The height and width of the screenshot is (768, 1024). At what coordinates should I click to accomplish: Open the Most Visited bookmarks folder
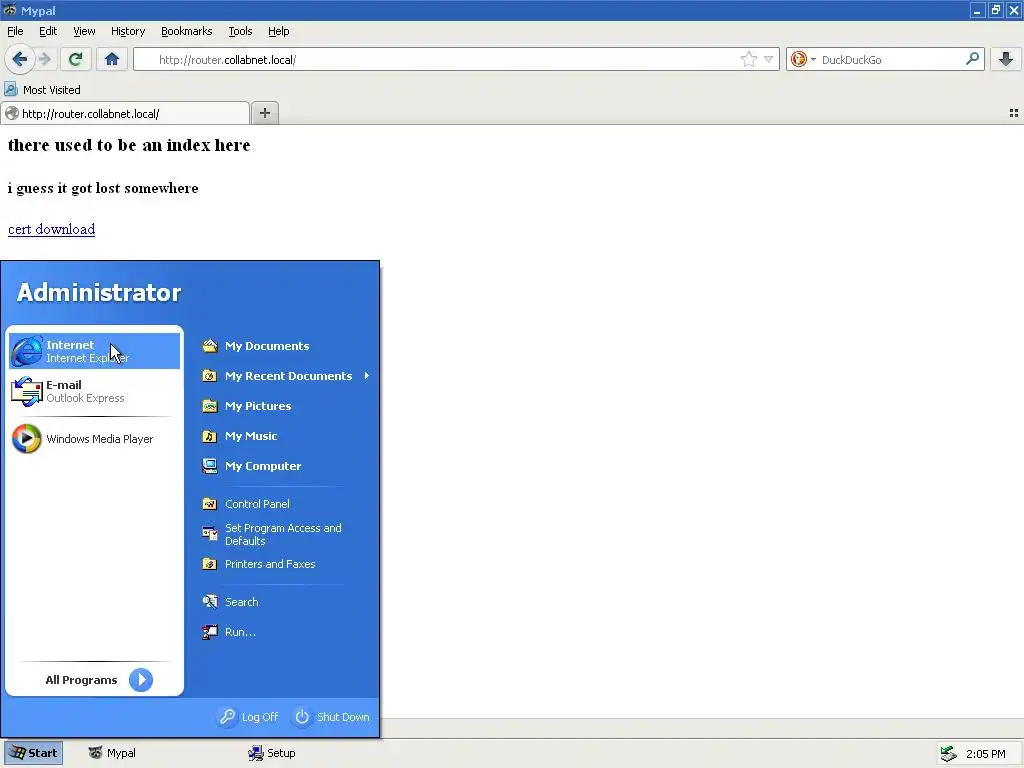pyautogui.click(x=42, y=89)
